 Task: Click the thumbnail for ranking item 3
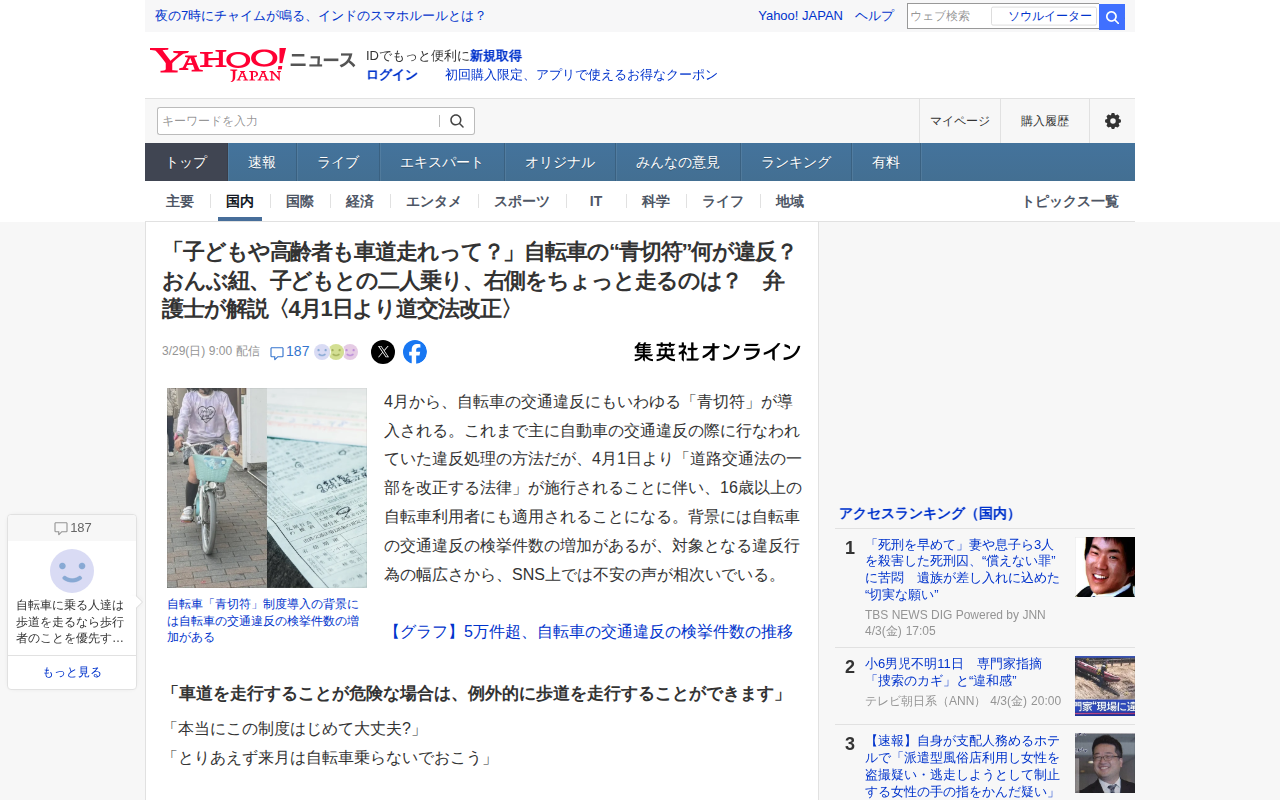(1105, 763)
